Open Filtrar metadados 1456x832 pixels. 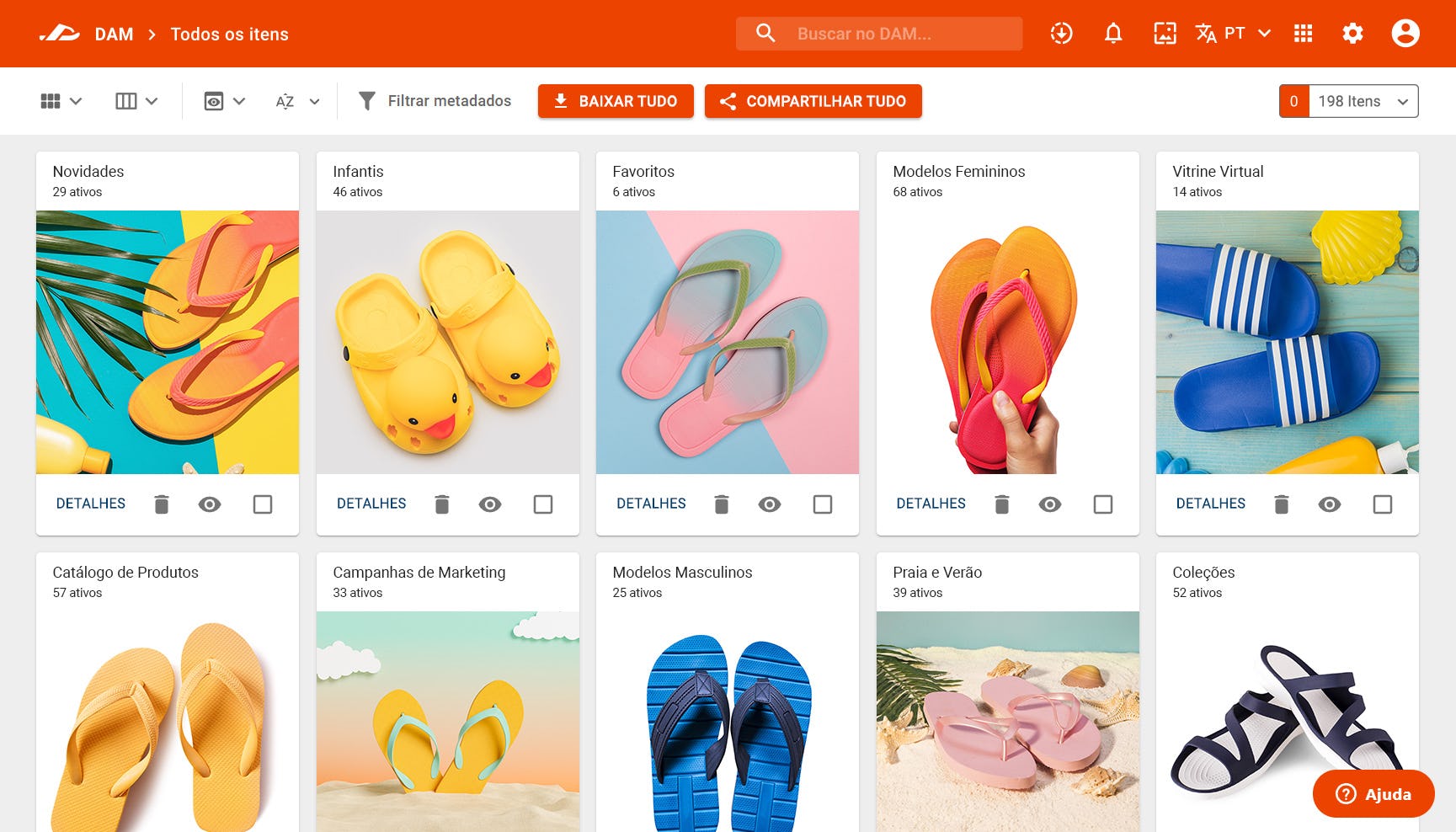435,101
